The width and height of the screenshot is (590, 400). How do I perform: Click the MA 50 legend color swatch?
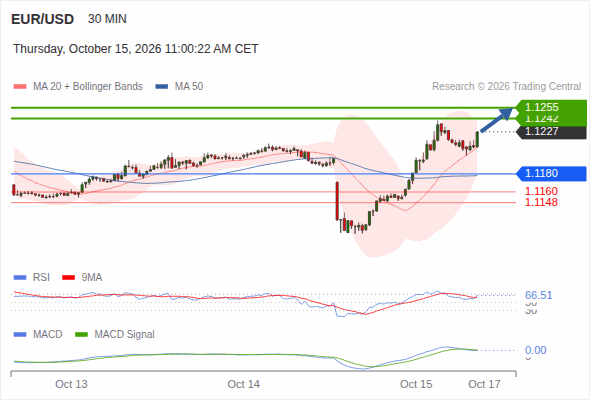point(162,87)
